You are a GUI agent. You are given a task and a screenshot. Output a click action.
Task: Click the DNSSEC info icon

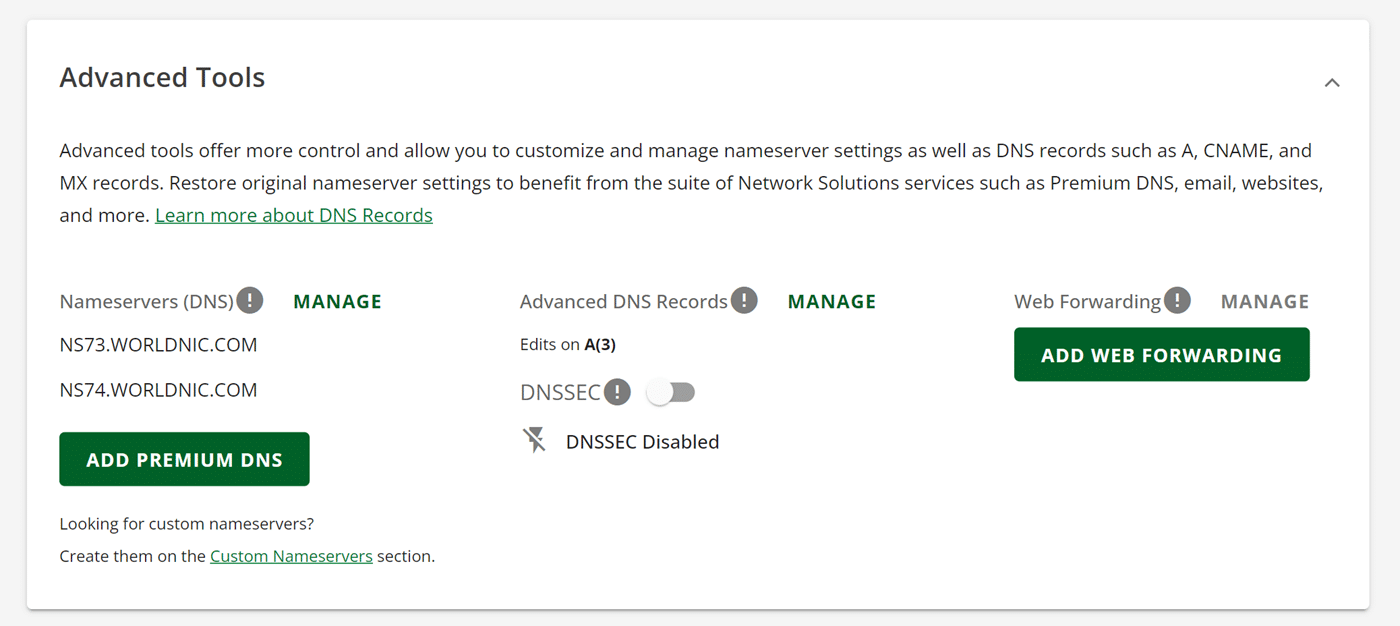coord(618,391)
